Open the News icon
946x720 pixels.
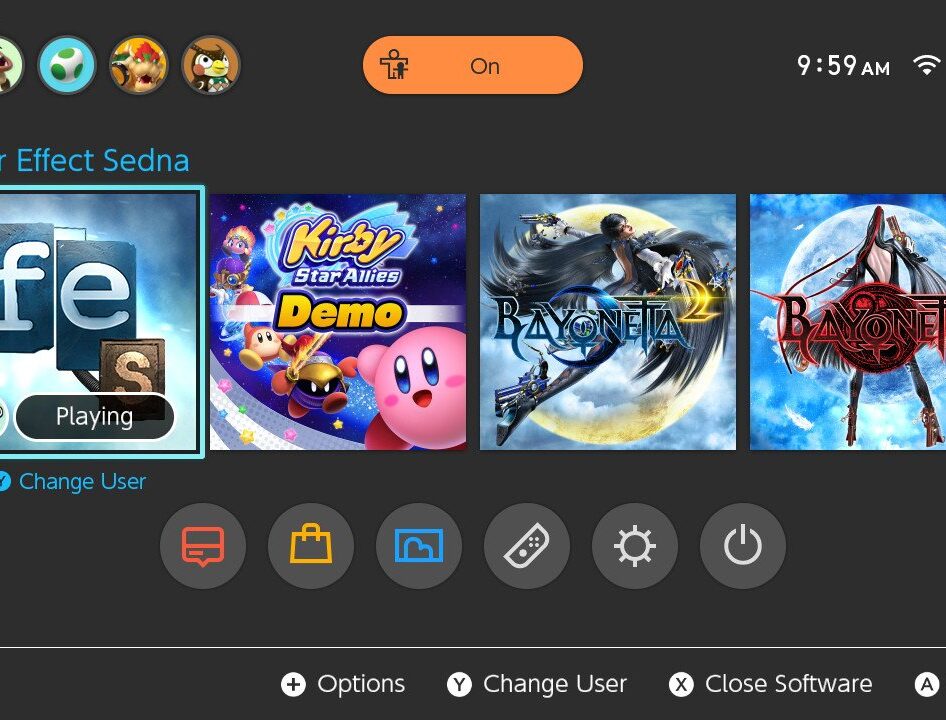[203, 546]
